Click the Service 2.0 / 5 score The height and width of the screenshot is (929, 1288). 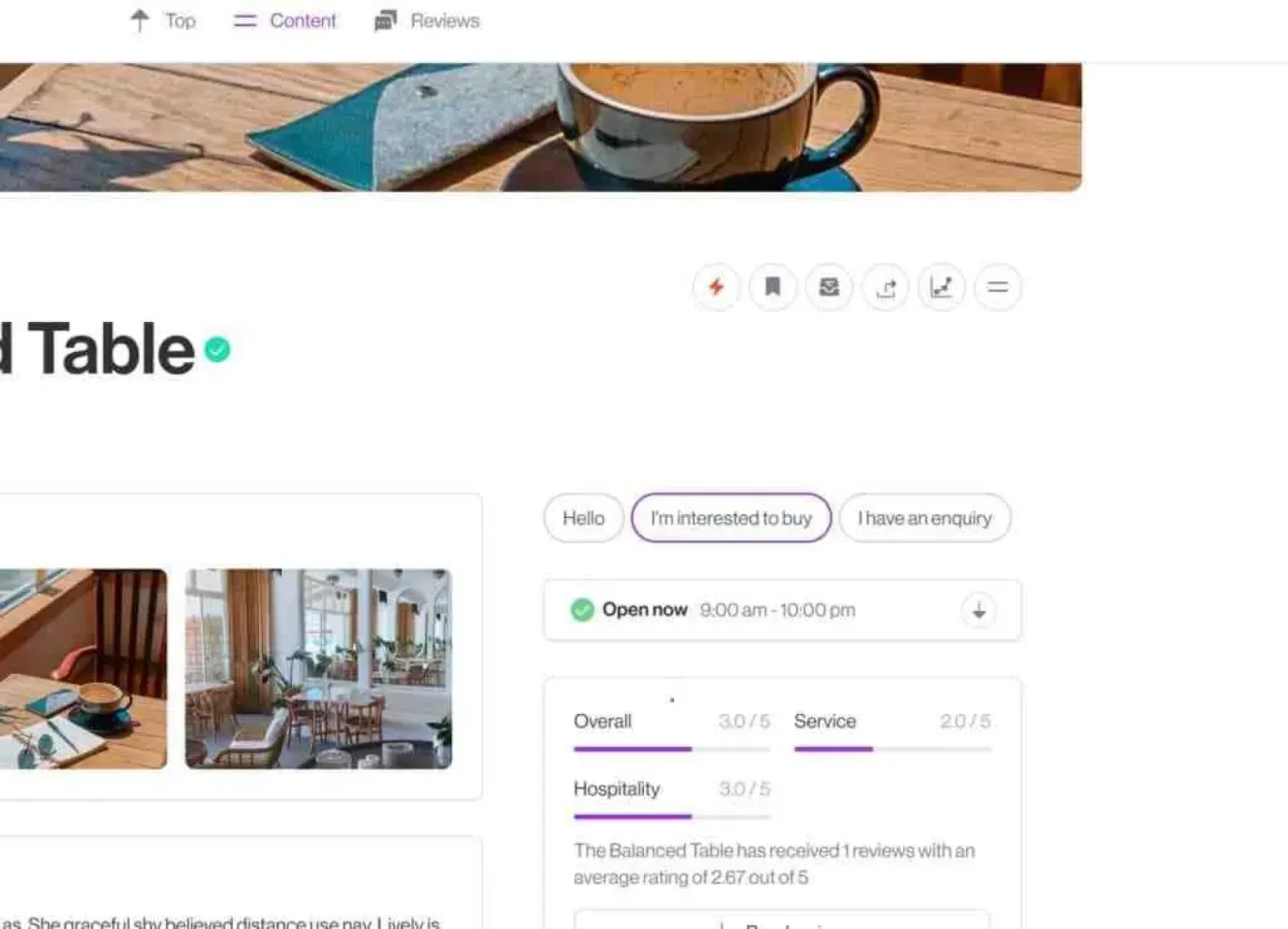tap(965, 721)
